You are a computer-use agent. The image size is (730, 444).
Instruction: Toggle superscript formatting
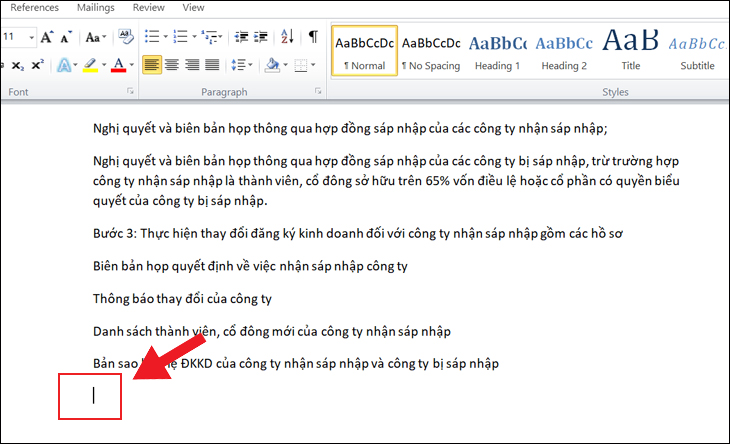37,66
